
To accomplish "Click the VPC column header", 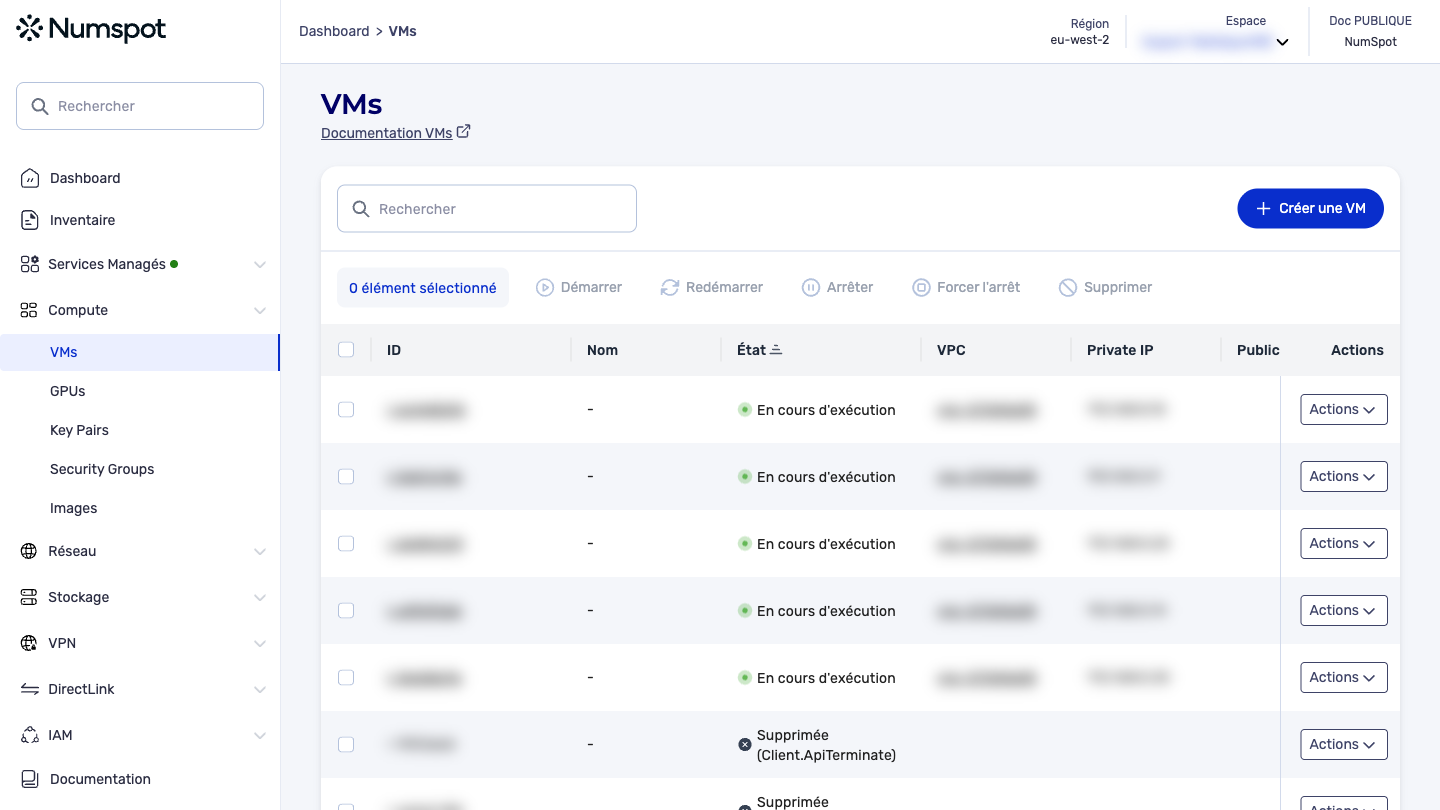I will point(951,350).
